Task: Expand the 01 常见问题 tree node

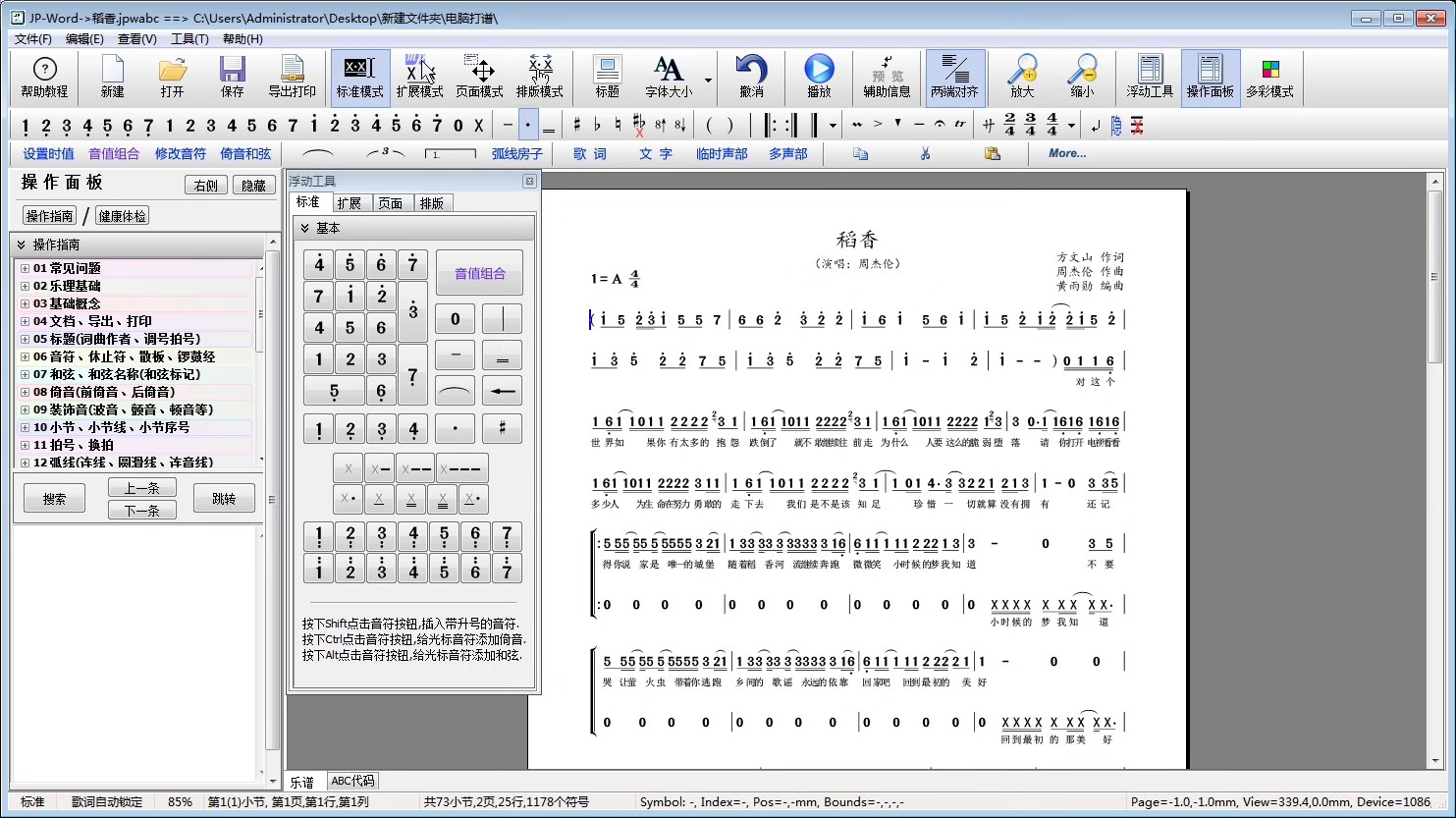Action: coord(25,268)
